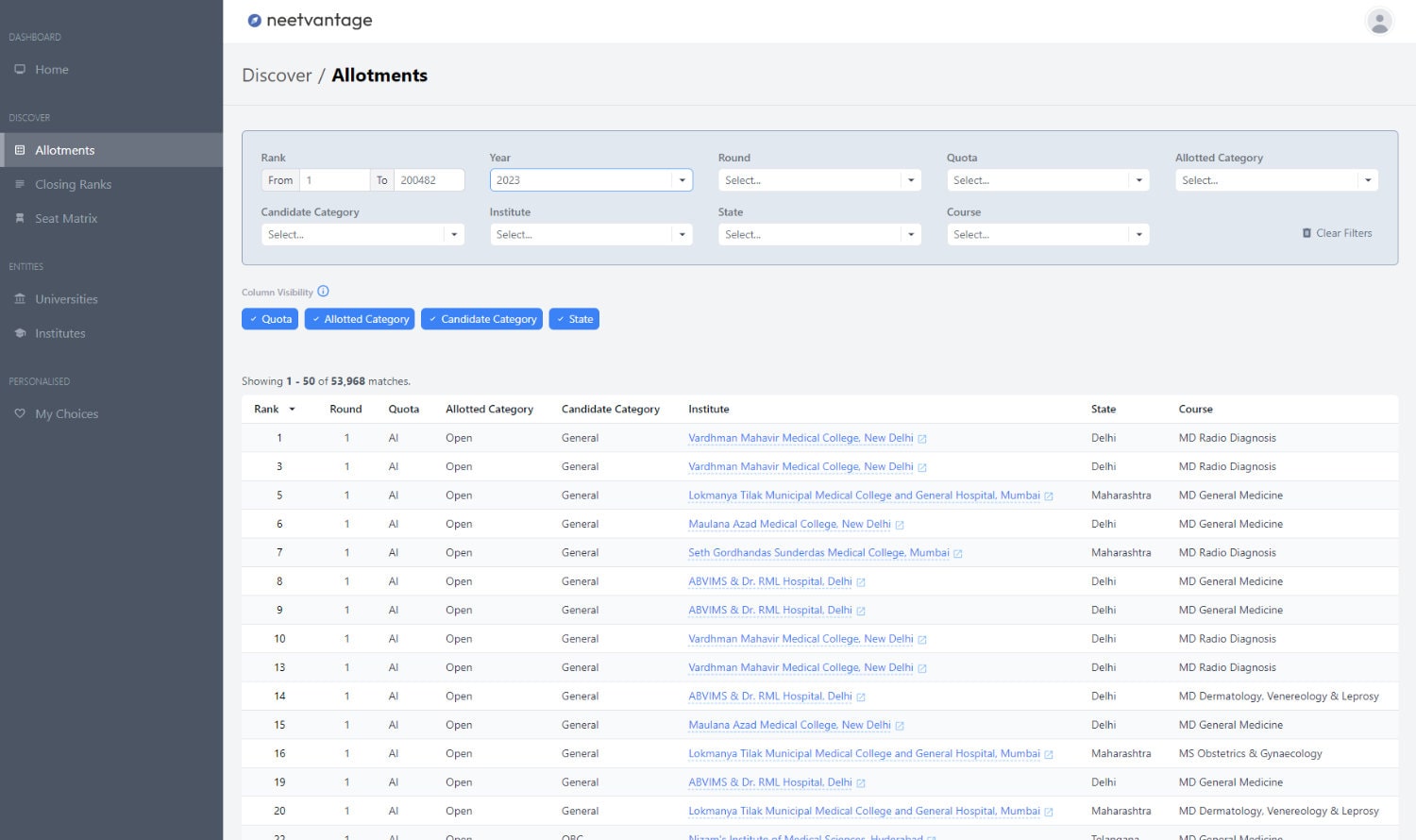The image size is (1416, 840).
Task: Open the Round filter dropdown
Action: [818, 180]
